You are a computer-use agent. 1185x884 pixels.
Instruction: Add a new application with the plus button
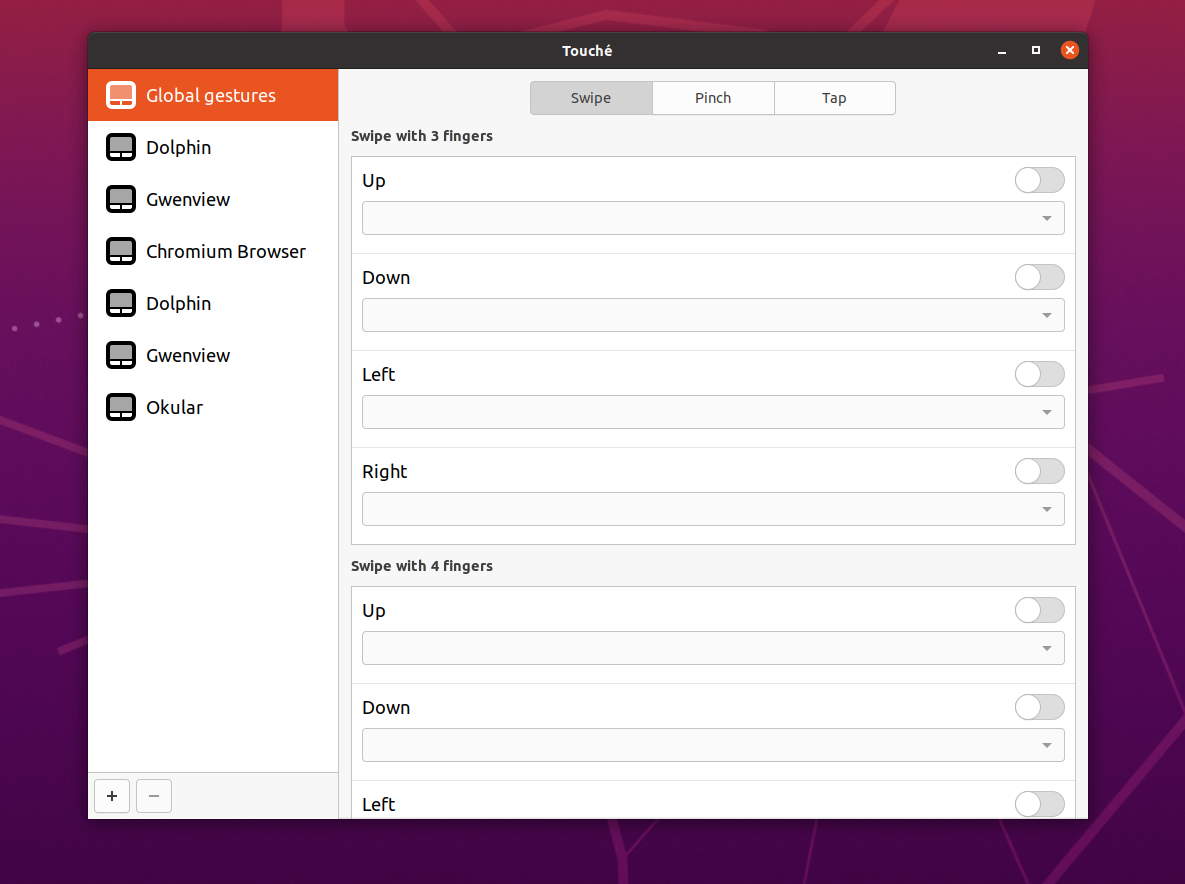click(x=111, y=796)
